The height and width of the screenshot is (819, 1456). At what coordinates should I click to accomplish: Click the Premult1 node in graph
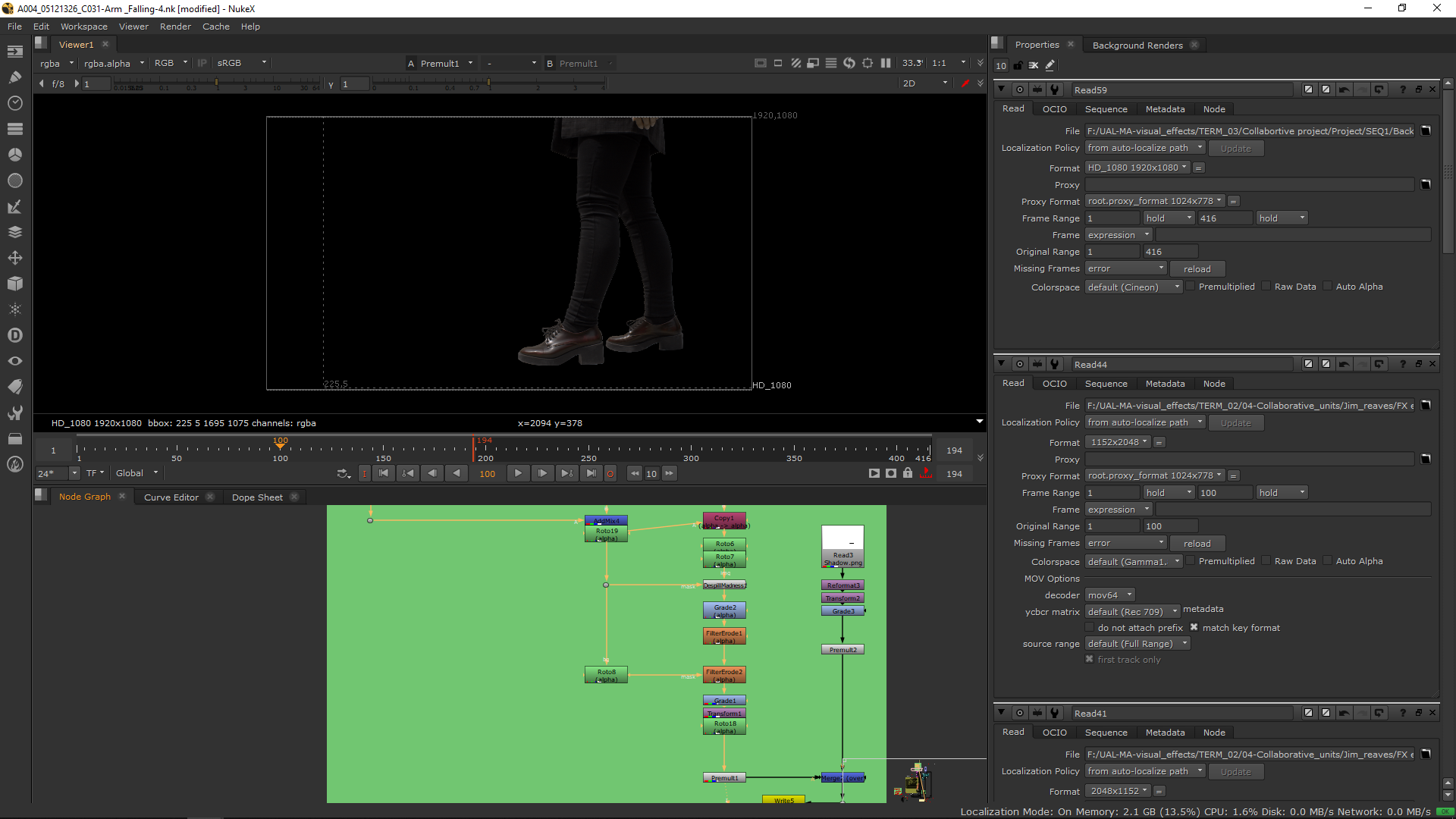pyautogui.click(x=724, y=778)
